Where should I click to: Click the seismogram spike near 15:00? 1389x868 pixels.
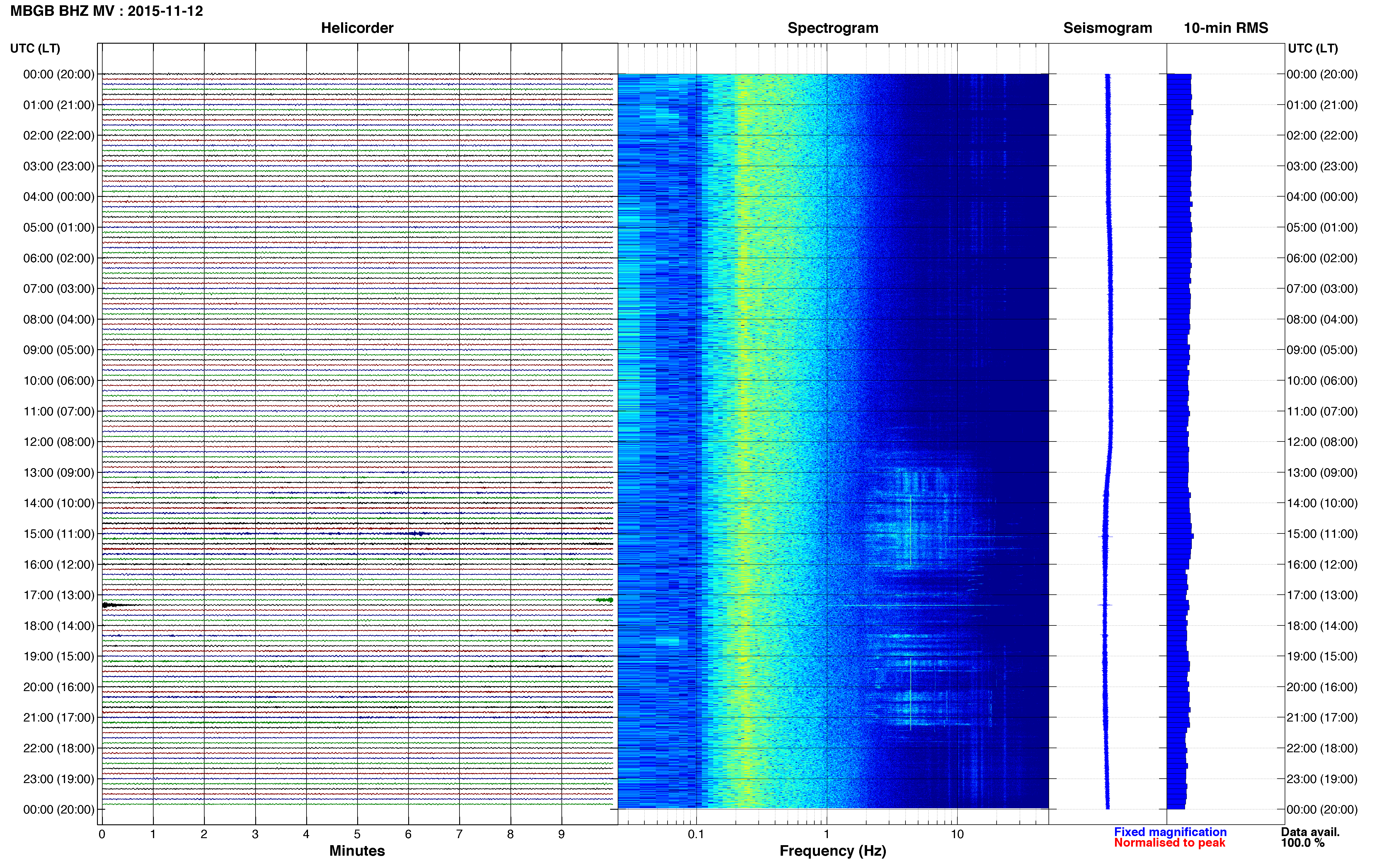tap(1105, 537)
